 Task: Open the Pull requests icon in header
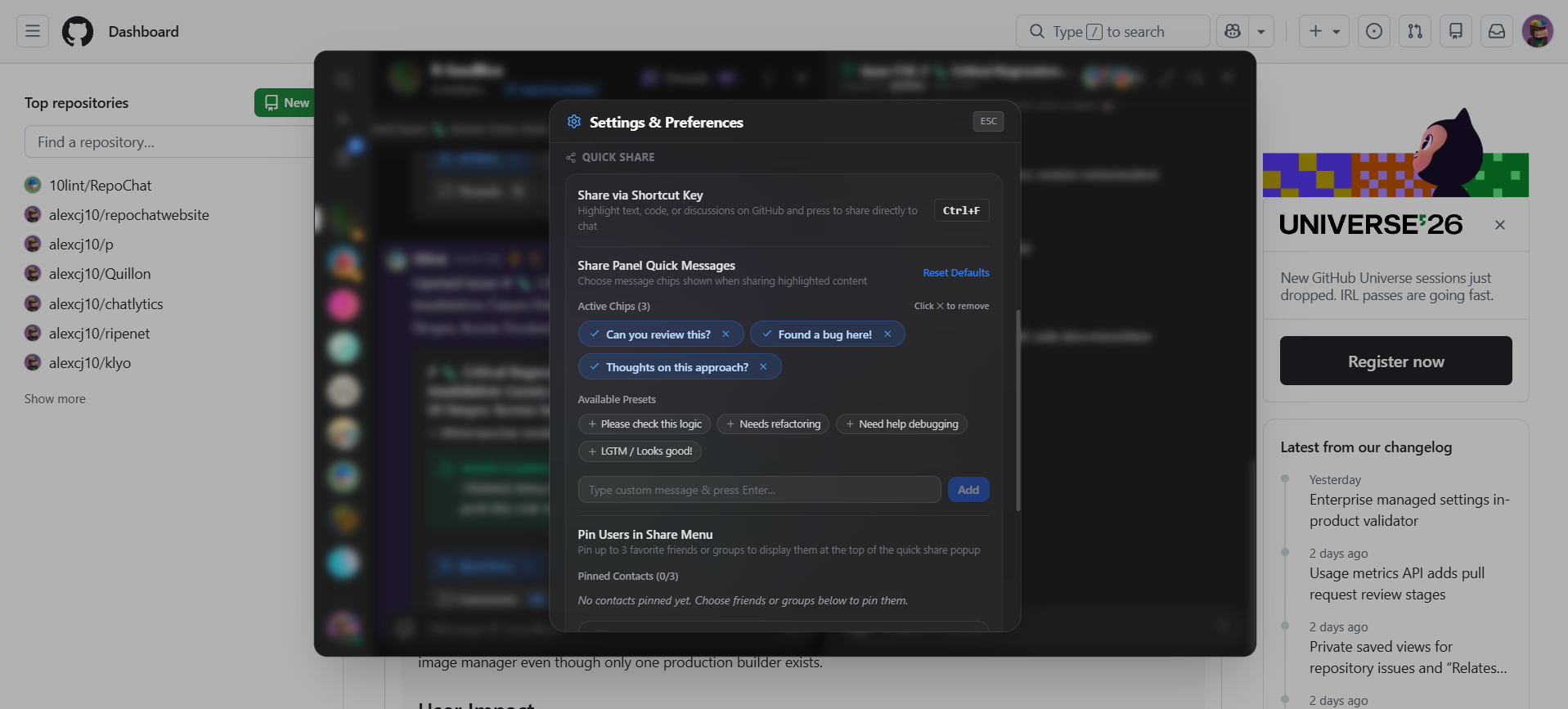point(1415,31)
